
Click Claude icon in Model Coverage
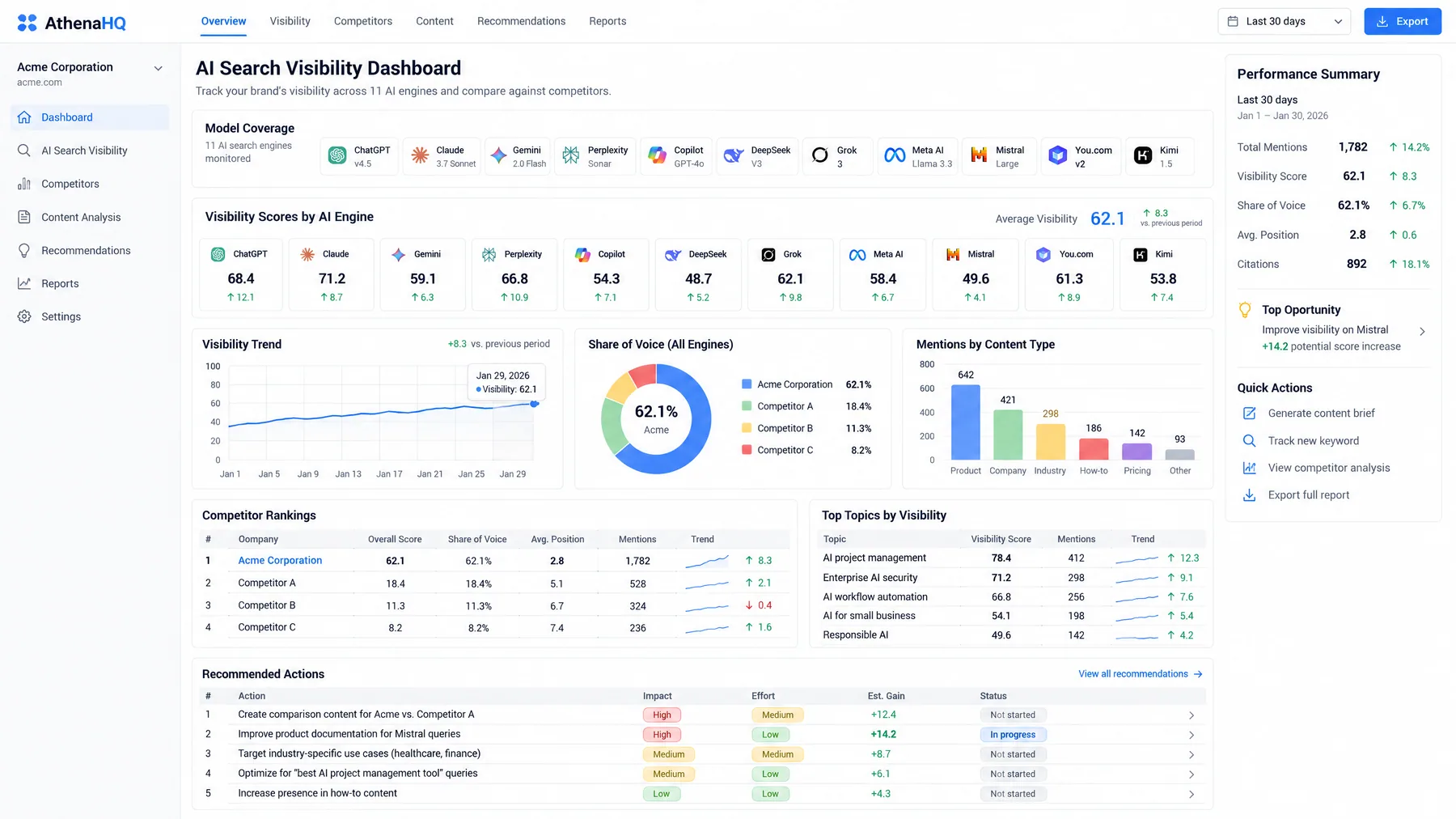pos(420,155)
